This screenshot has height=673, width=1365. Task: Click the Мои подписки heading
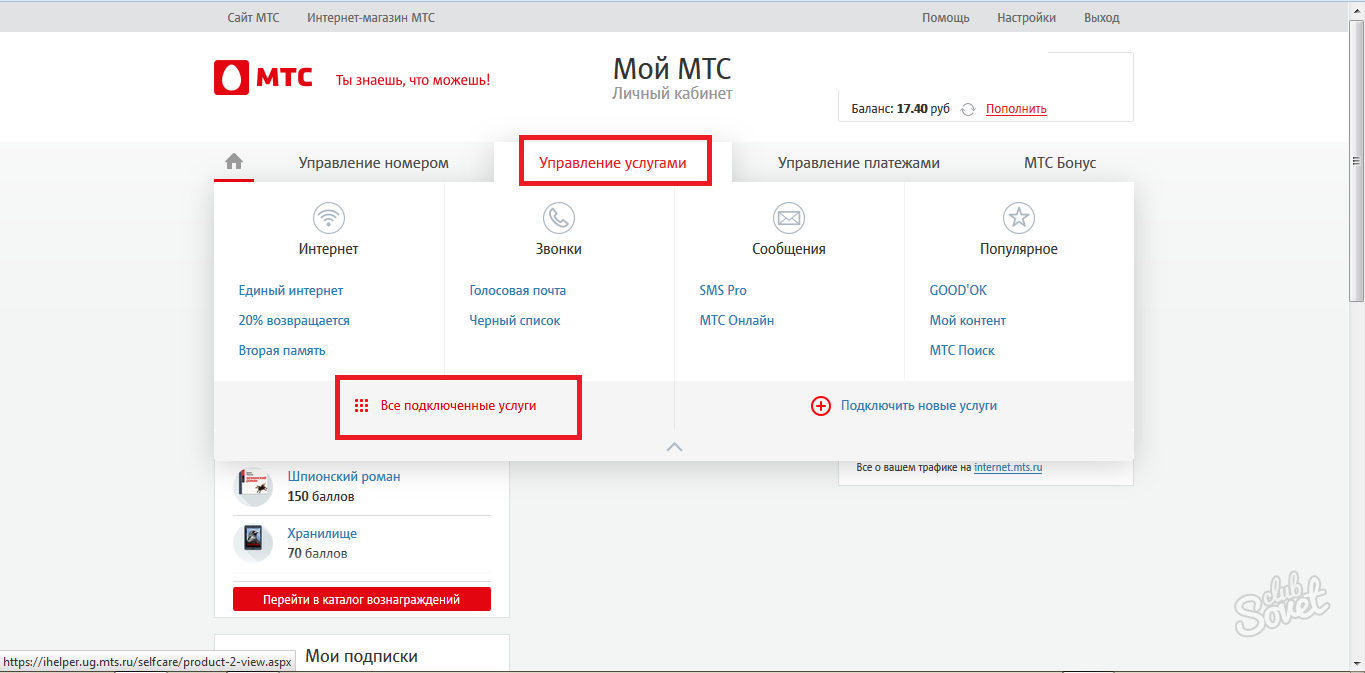(x=361, y=657)
